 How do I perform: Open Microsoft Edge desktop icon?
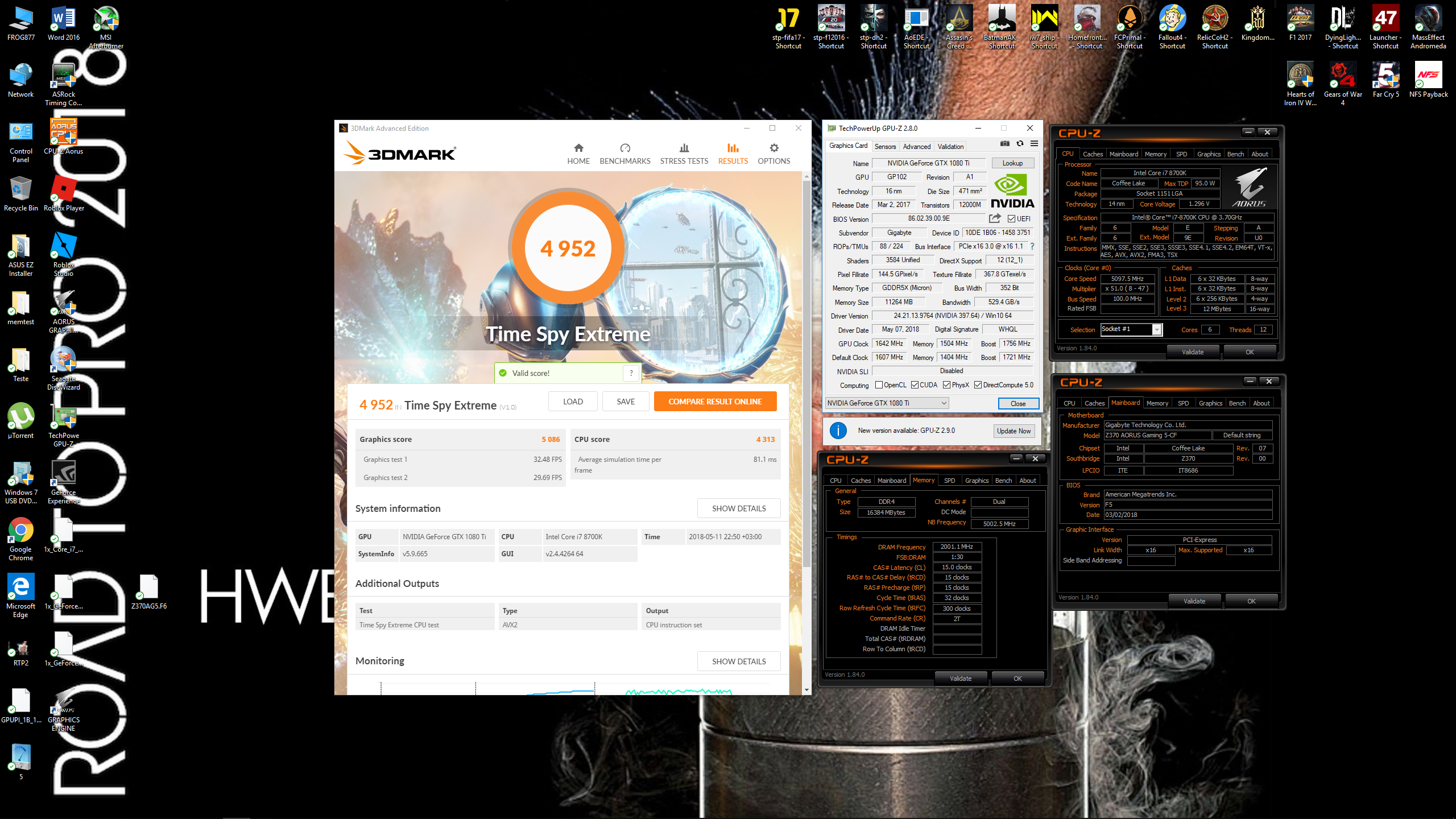21,595
